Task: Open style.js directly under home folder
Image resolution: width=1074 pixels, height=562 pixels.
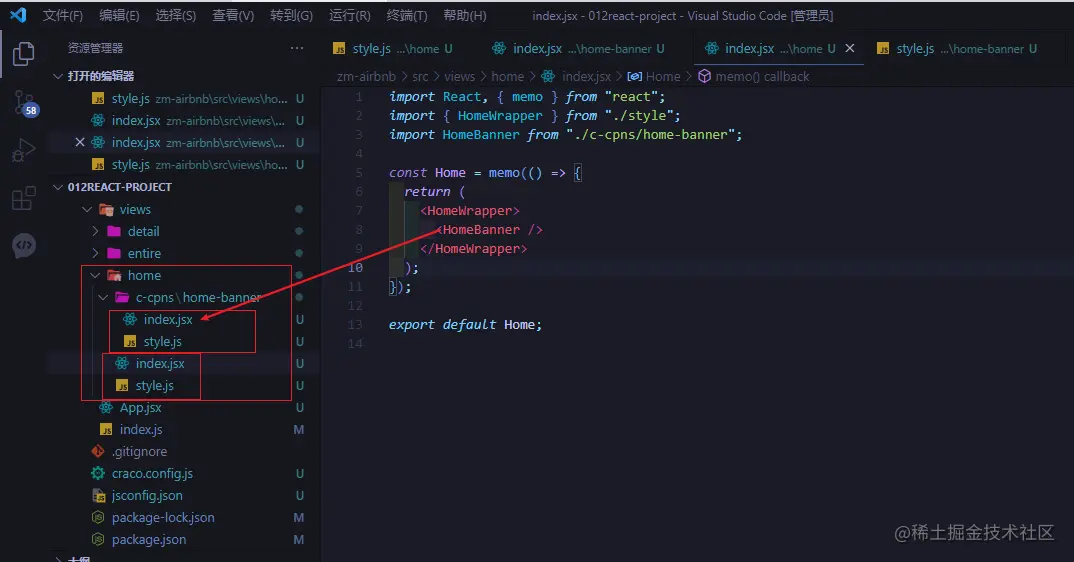Action: coord(154,385)
